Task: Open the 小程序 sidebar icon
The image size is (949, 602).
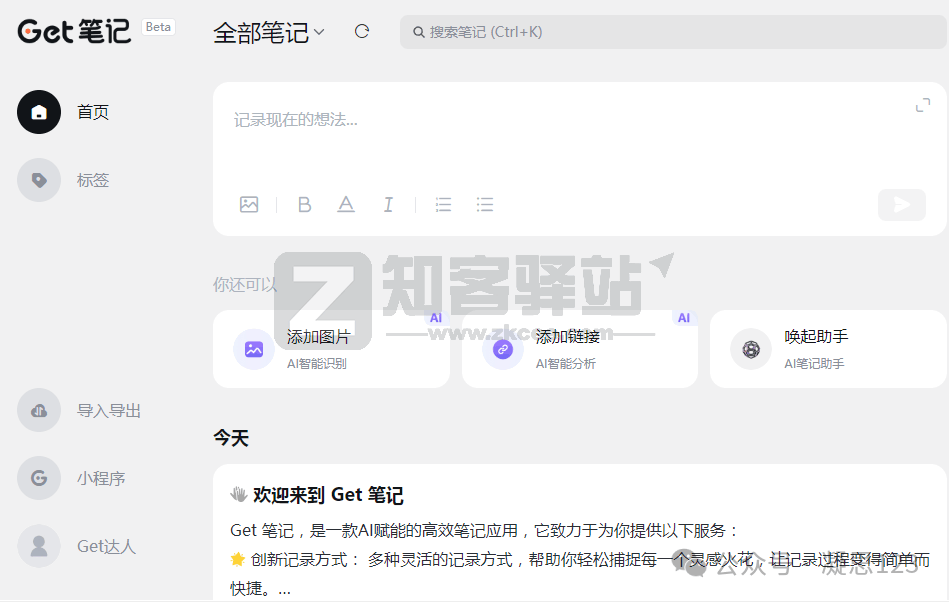Action: [x=38, y=478]
